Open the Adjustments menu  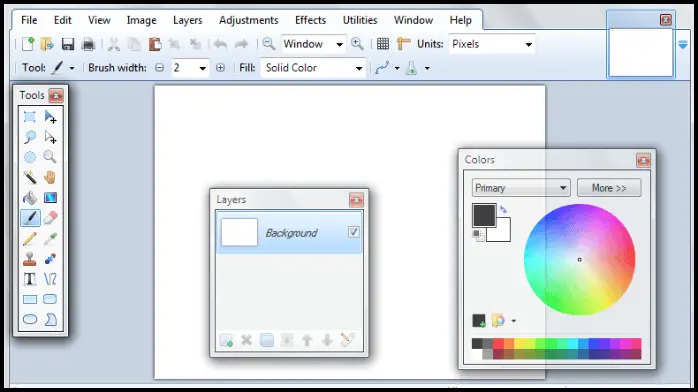[x=248, y=20]
